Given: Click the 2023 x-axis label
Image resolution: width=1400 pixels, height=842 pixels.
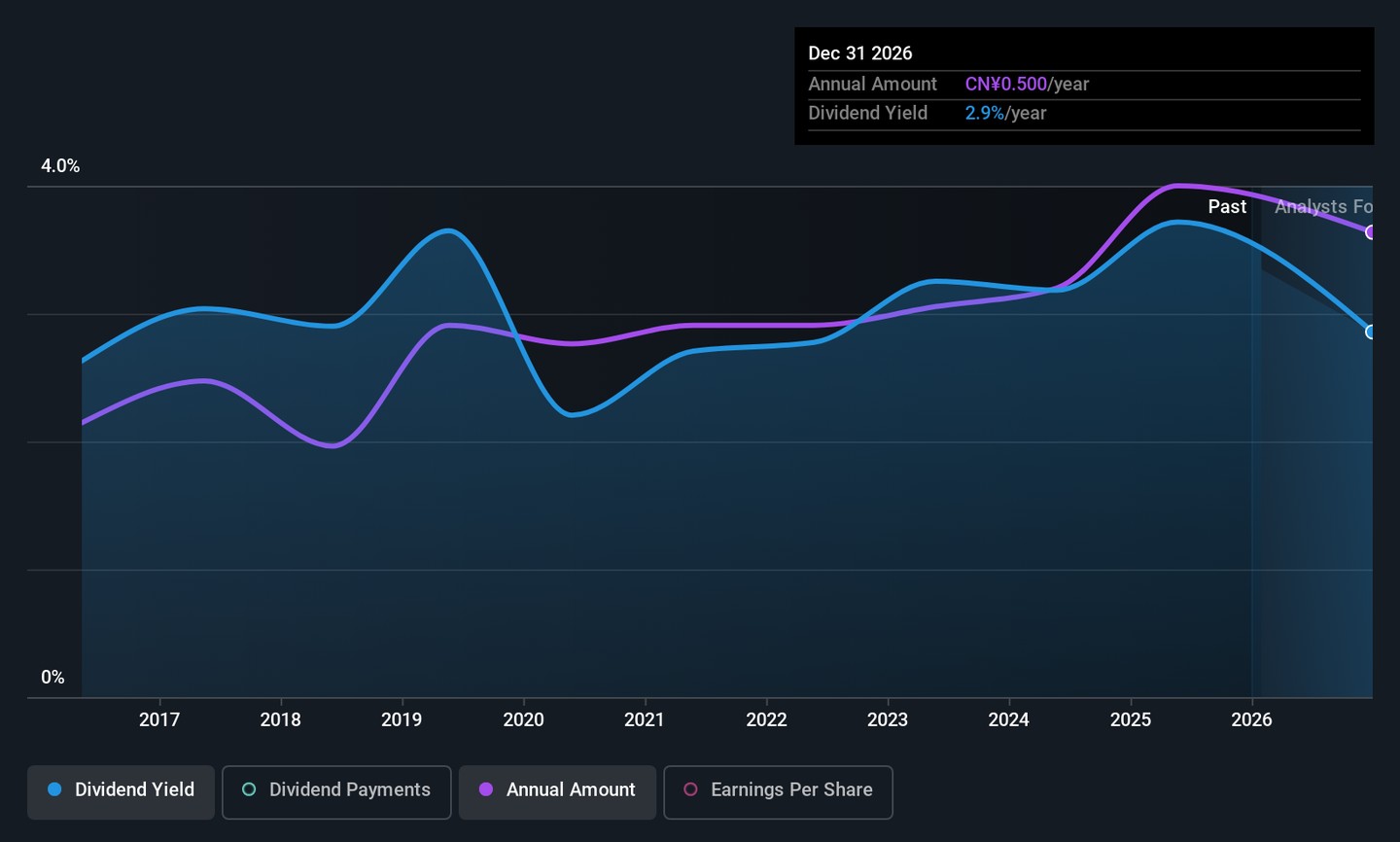Looking at the screenshot, I should click(887, 719).
